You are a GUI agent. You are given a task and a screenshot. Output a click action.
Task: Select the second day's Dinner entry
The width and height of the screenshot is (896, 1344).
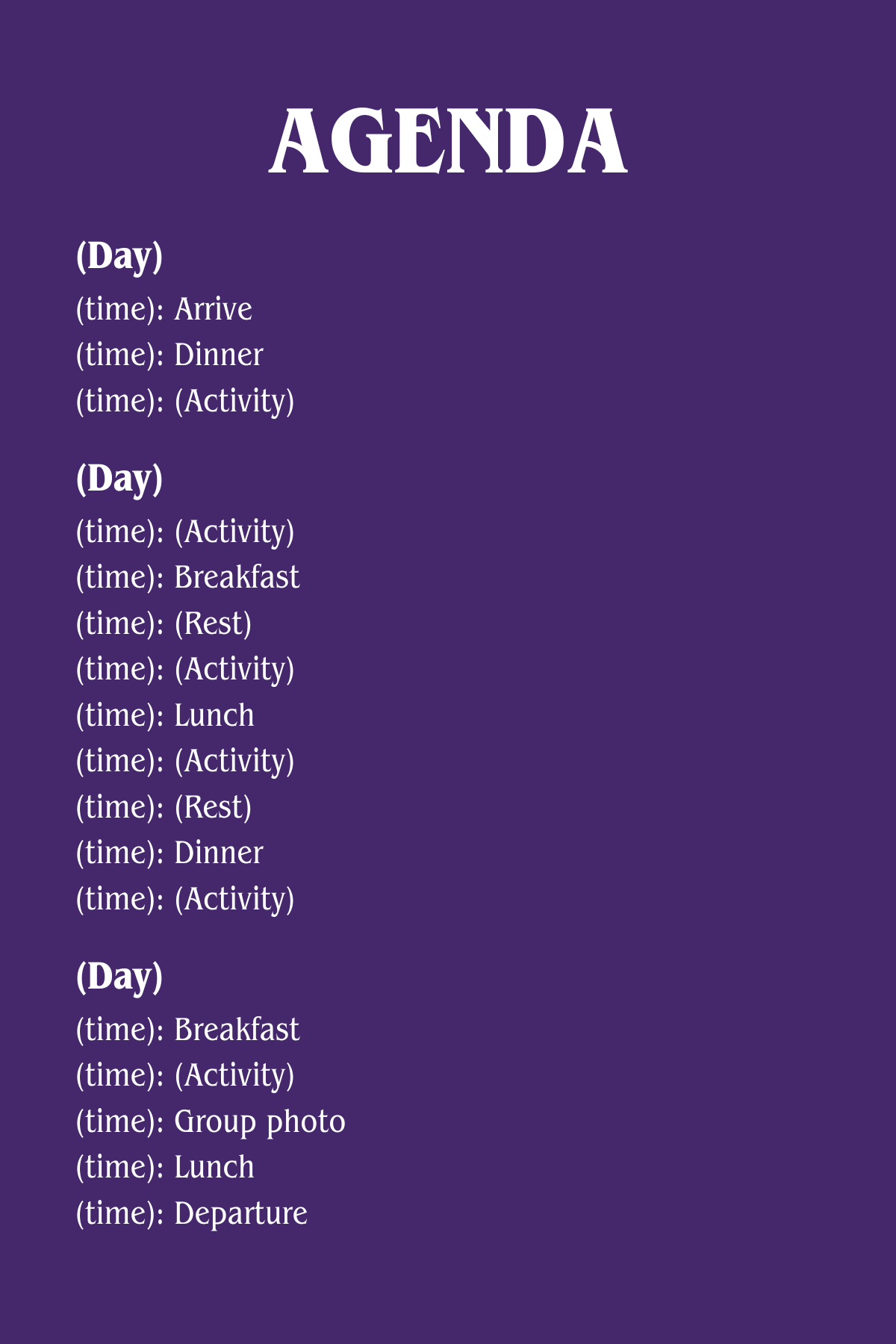169,853
